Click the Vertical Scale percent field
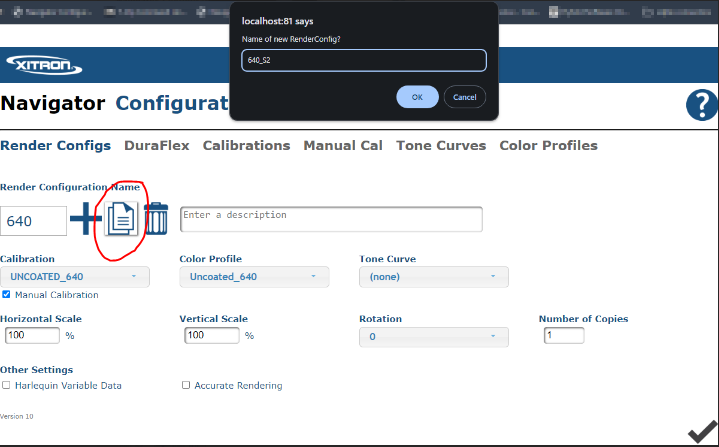 click(212, 335)
